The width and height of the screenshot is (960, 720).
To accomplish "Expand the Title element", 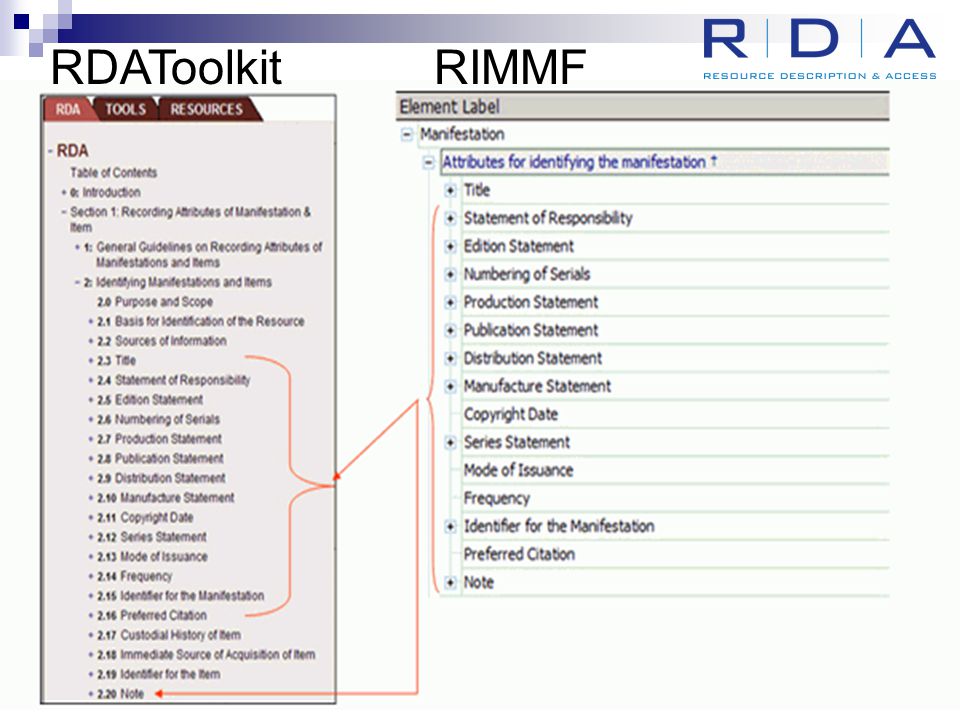I will tap(450, 190).
